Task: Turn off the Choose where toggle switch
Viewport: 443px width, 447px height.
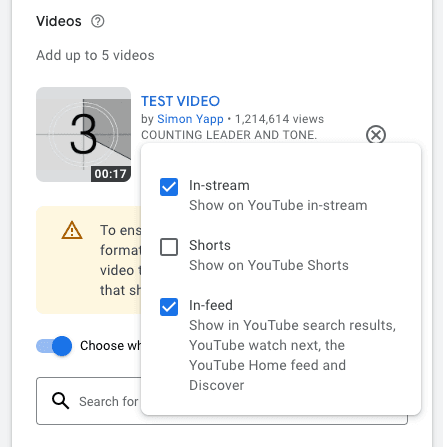Action: tap(54, 346)
